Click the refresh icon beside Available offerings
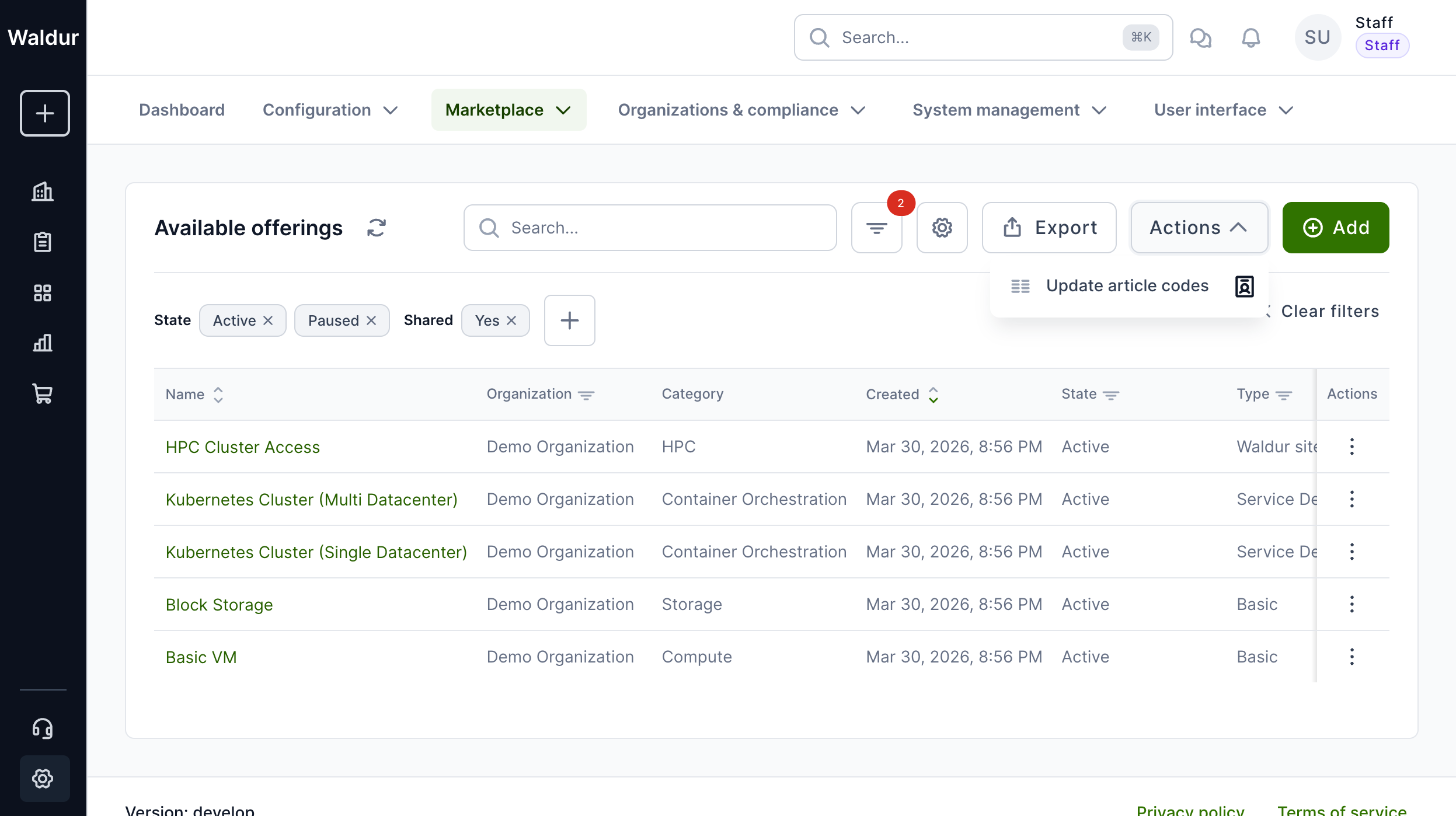 [377, 228]
